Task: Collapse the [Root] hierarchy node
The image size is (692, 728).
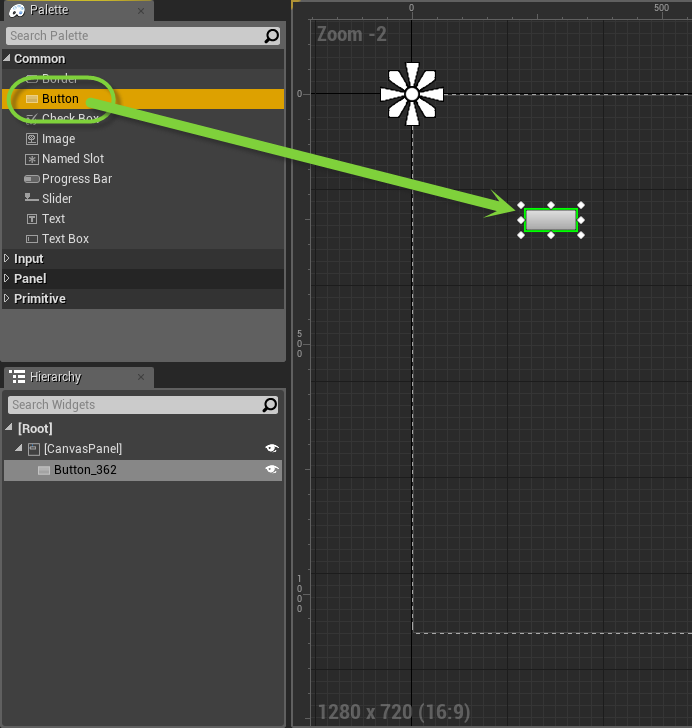Action: click(9, 427)
